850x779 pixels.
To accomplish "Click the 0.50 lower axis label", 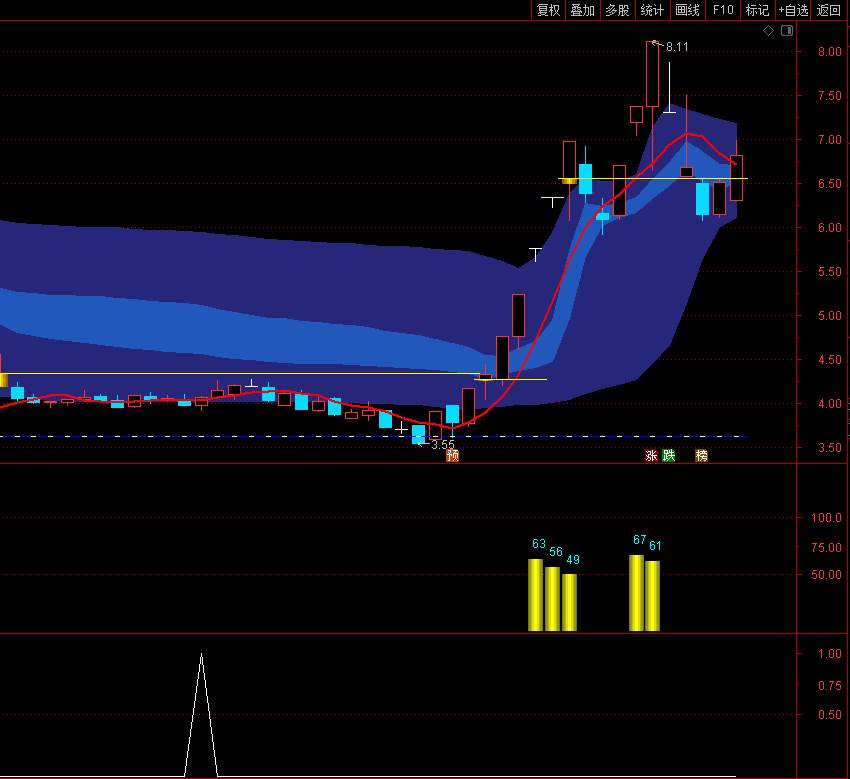I will (829, 715).
